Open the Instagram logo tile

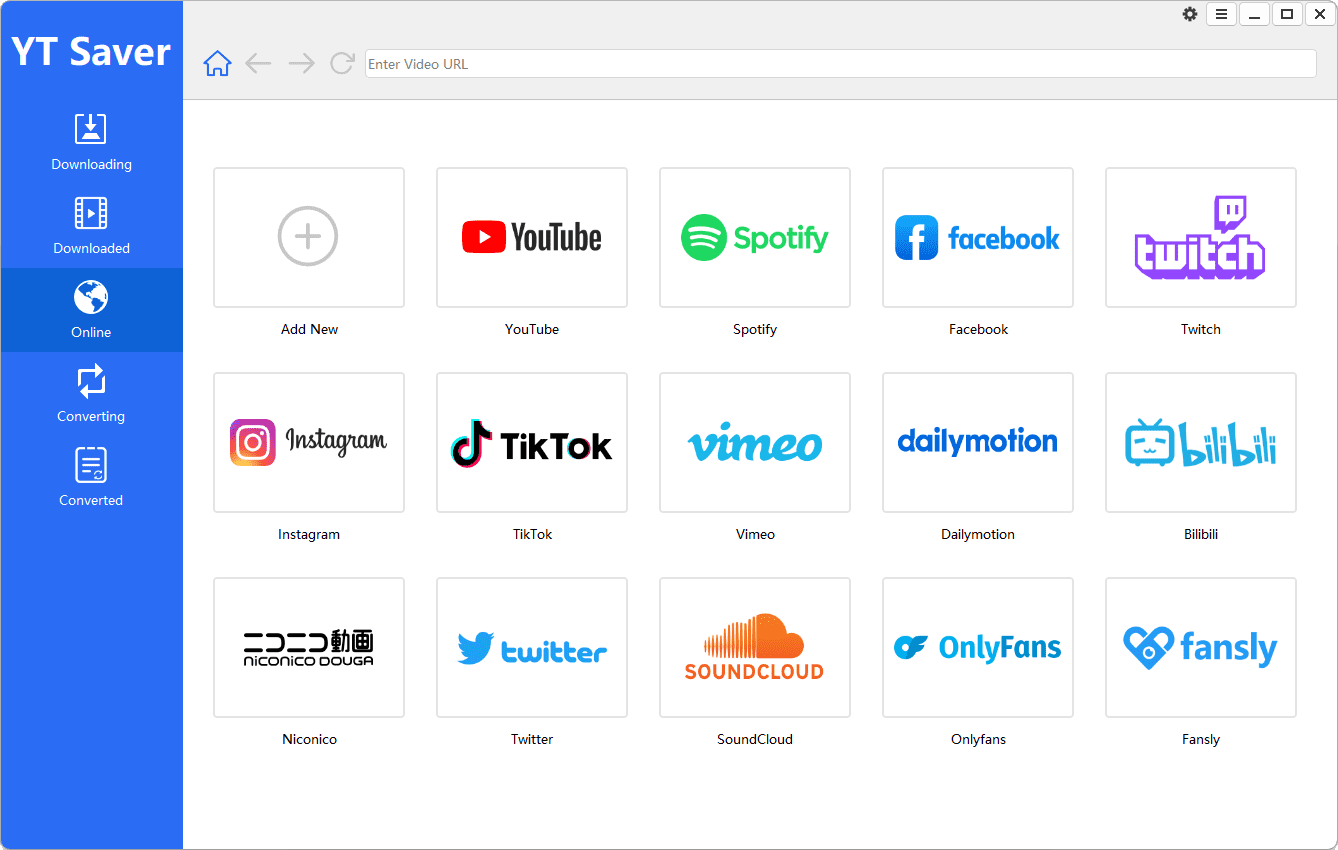[x=309, y=443]
